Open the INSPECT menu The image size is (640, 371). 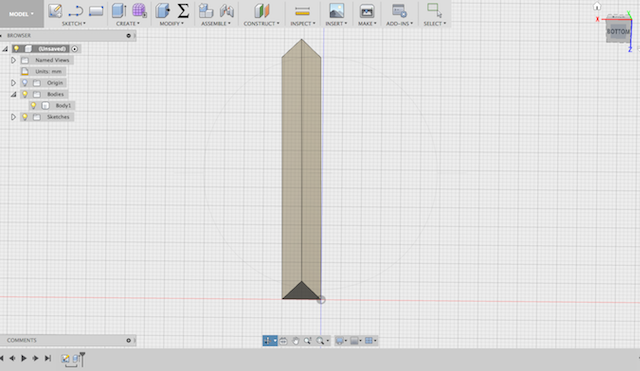303,24
